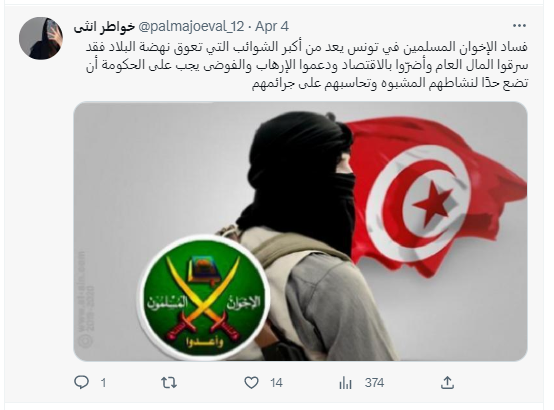This screenshot has width=554, height=410.
Task: Share the tweet via the upload arrow icon
Action: (x=447, y=382)
